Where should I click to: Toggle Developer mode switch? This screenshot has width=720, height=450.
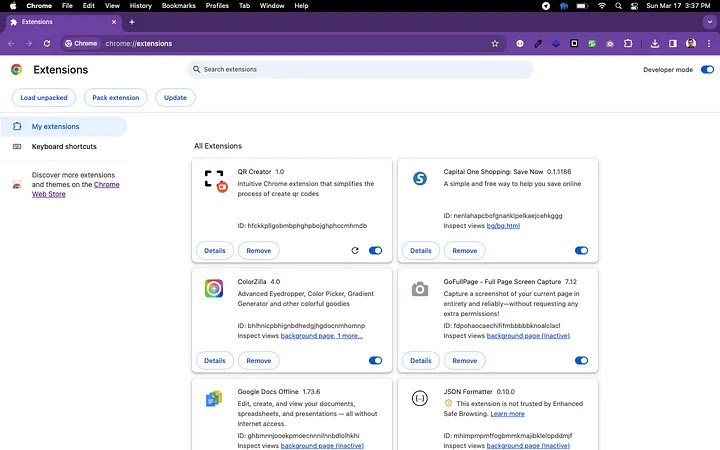pos(707,69)
